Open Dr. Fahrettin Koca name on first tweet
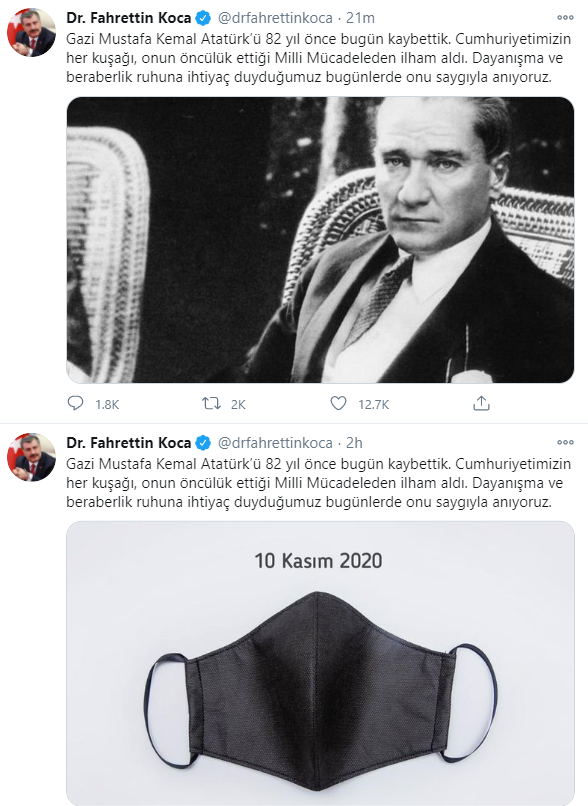This screenshot has width=588, height=806. pos(128,18)
